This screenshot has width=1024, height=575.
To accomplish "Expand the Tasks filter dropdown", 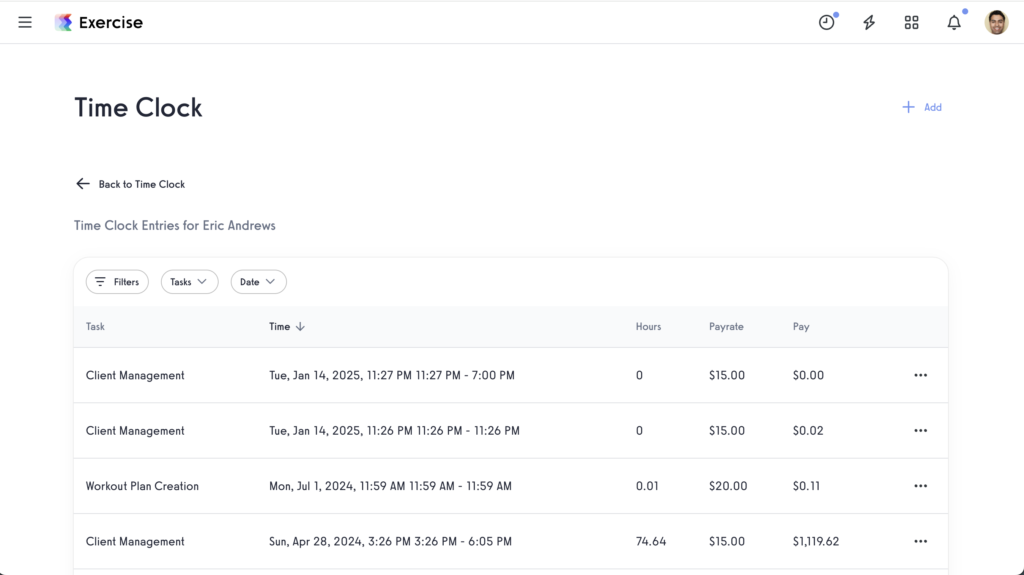I will tap(189, 282).
